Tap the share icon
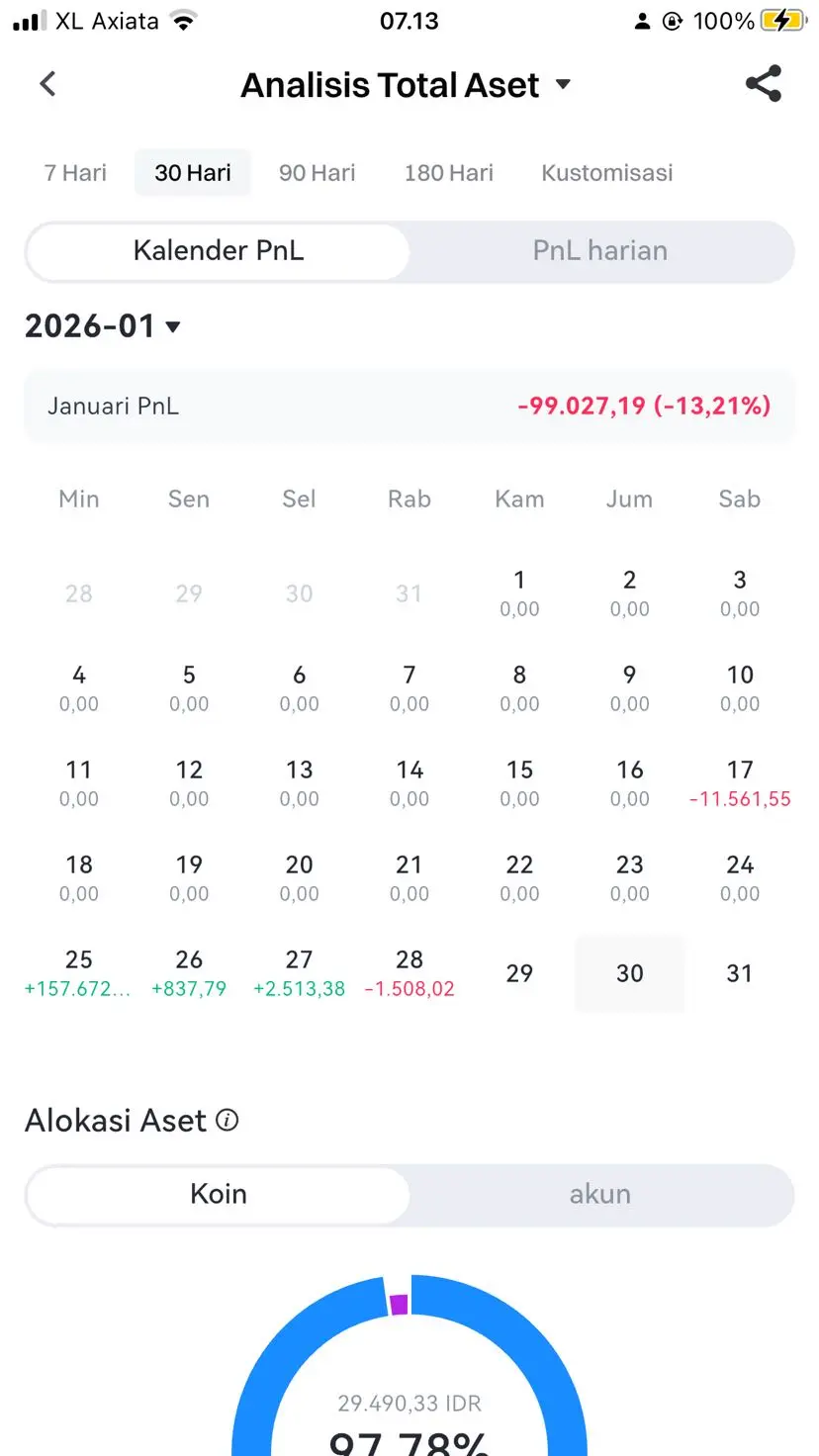Viewport: 819px width, 1456px height. click(763, 84)
